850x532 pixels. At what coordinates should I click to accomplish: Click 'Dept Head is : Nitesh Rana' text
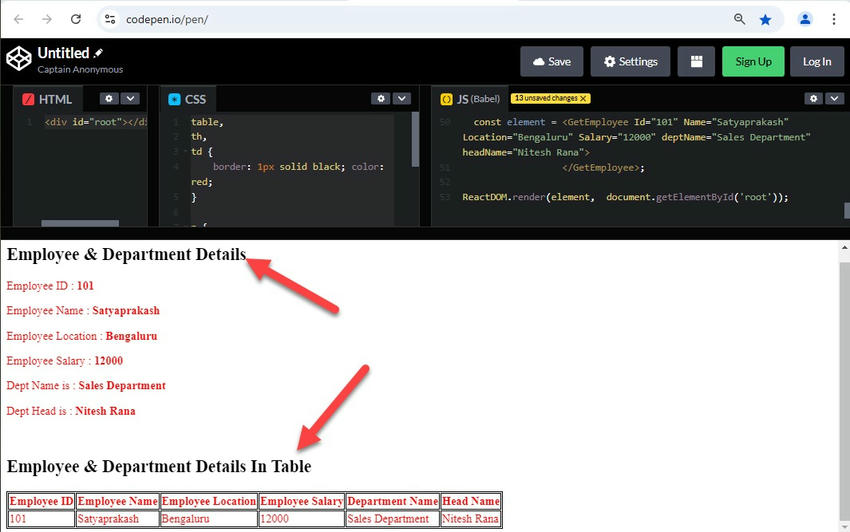(71, 411)
